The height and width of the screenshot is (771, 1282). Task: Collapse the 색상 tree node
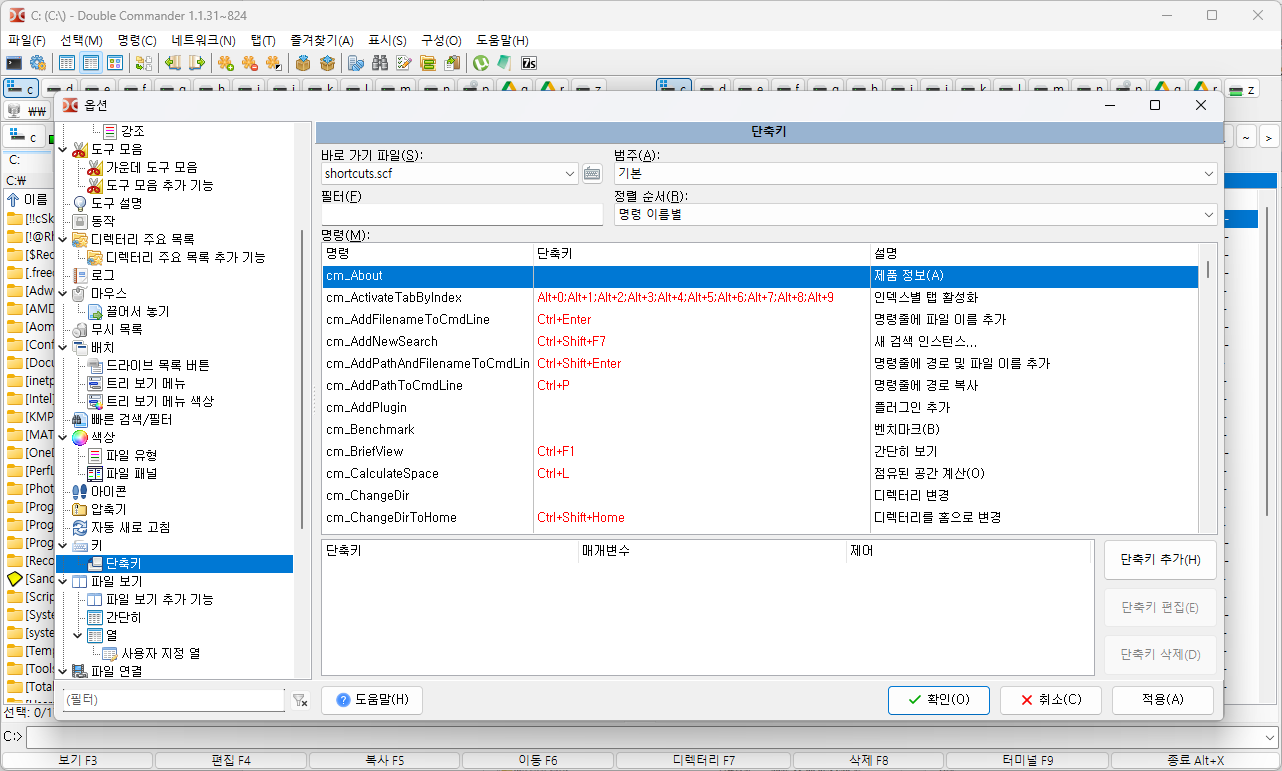[63, 437]
